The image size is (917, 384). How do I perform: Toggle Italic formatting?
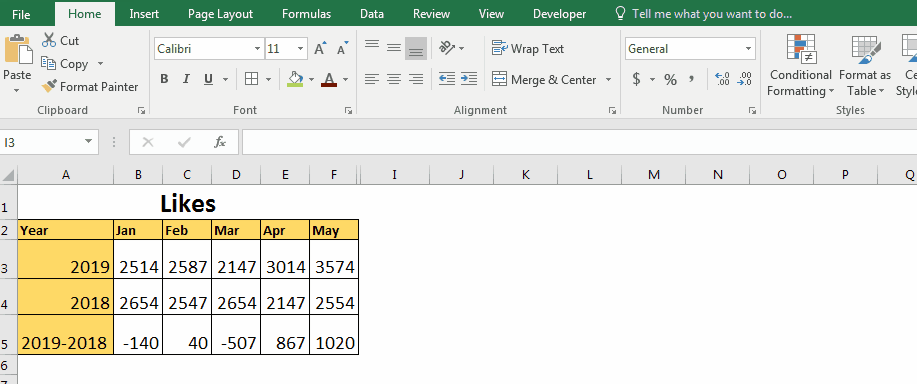[186, 79]
